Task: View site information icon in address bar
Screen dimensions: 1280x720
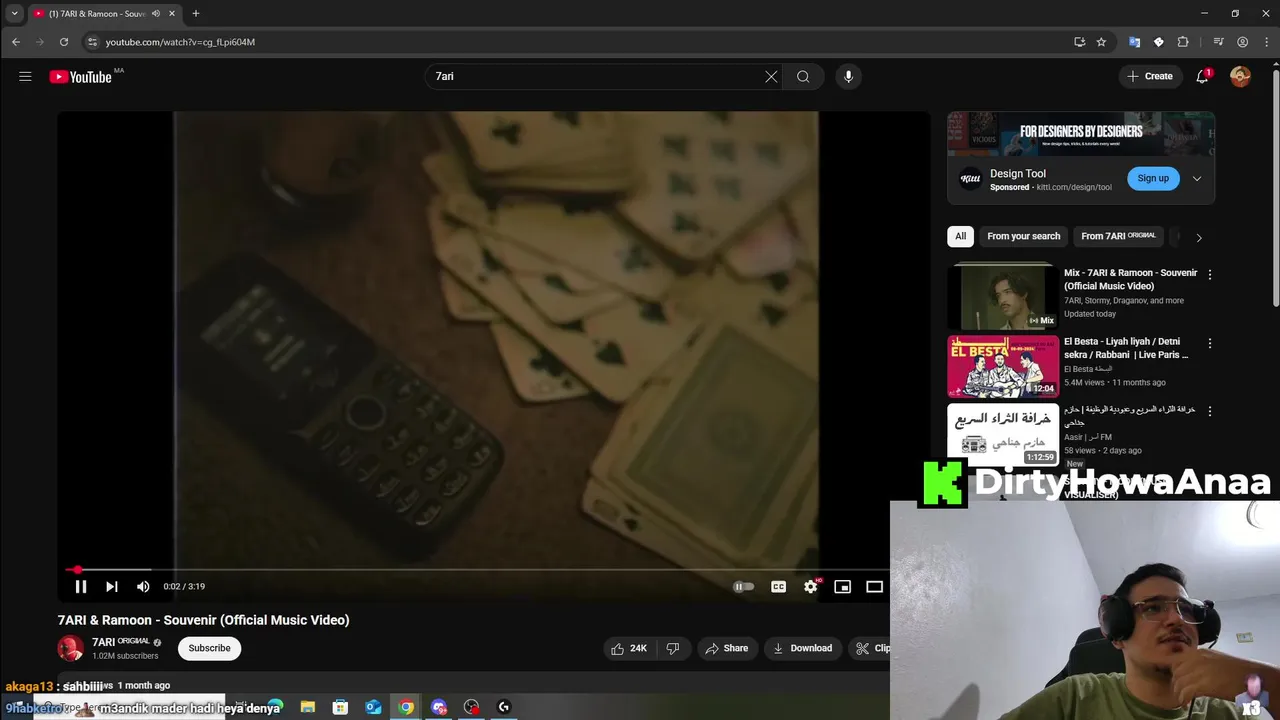Action: [x=92, y=42]
